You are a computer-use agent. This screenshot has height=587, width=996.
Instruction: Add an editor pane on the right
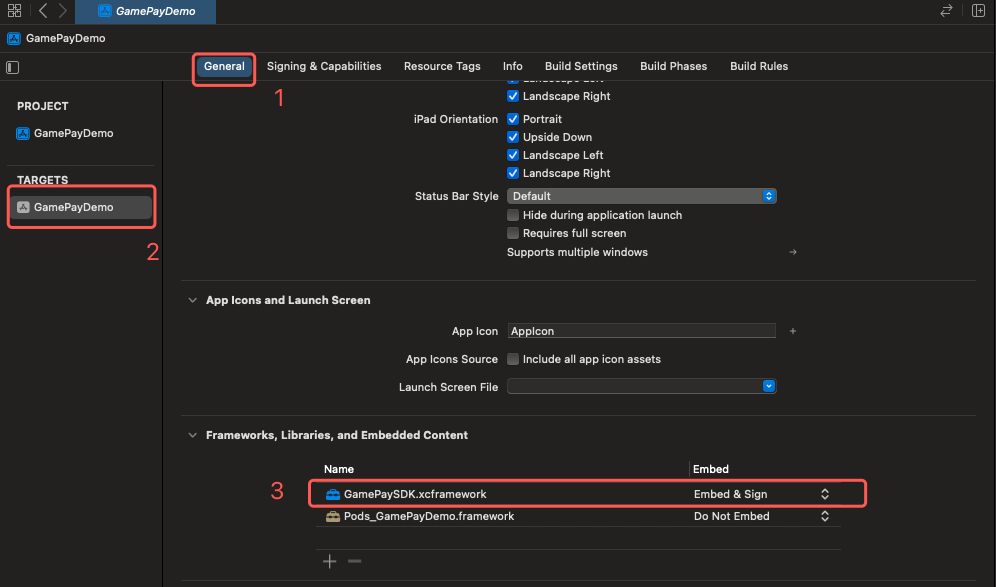tap(978, 11)
